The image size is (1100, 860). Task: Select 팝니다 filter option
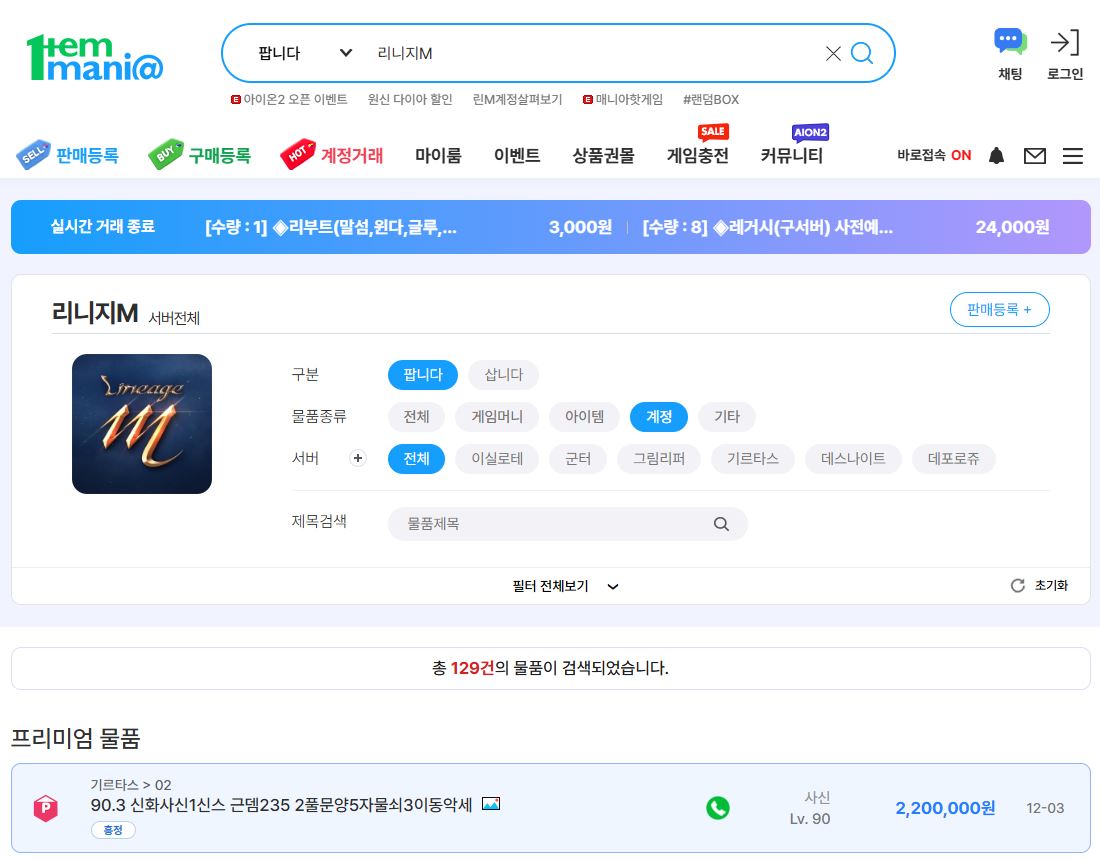422,375
